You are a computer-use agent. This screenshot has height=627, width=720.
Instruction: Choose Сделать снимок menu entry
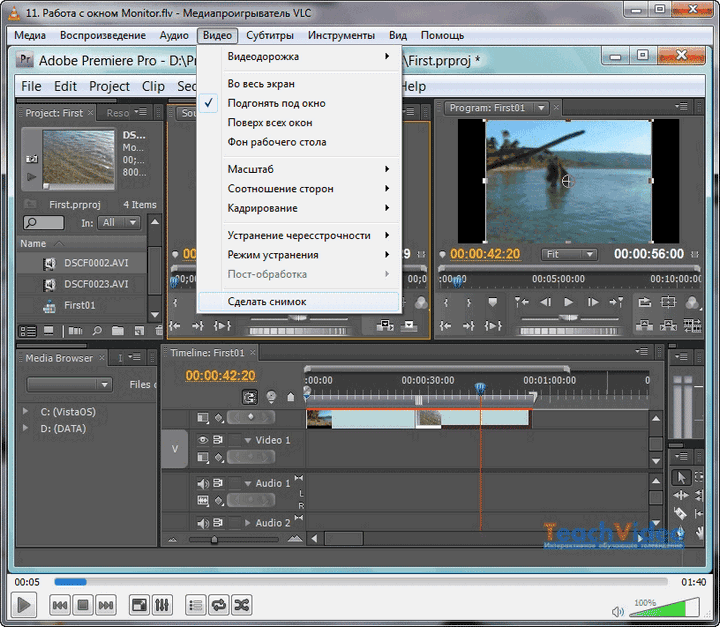[x=299, y=302]
